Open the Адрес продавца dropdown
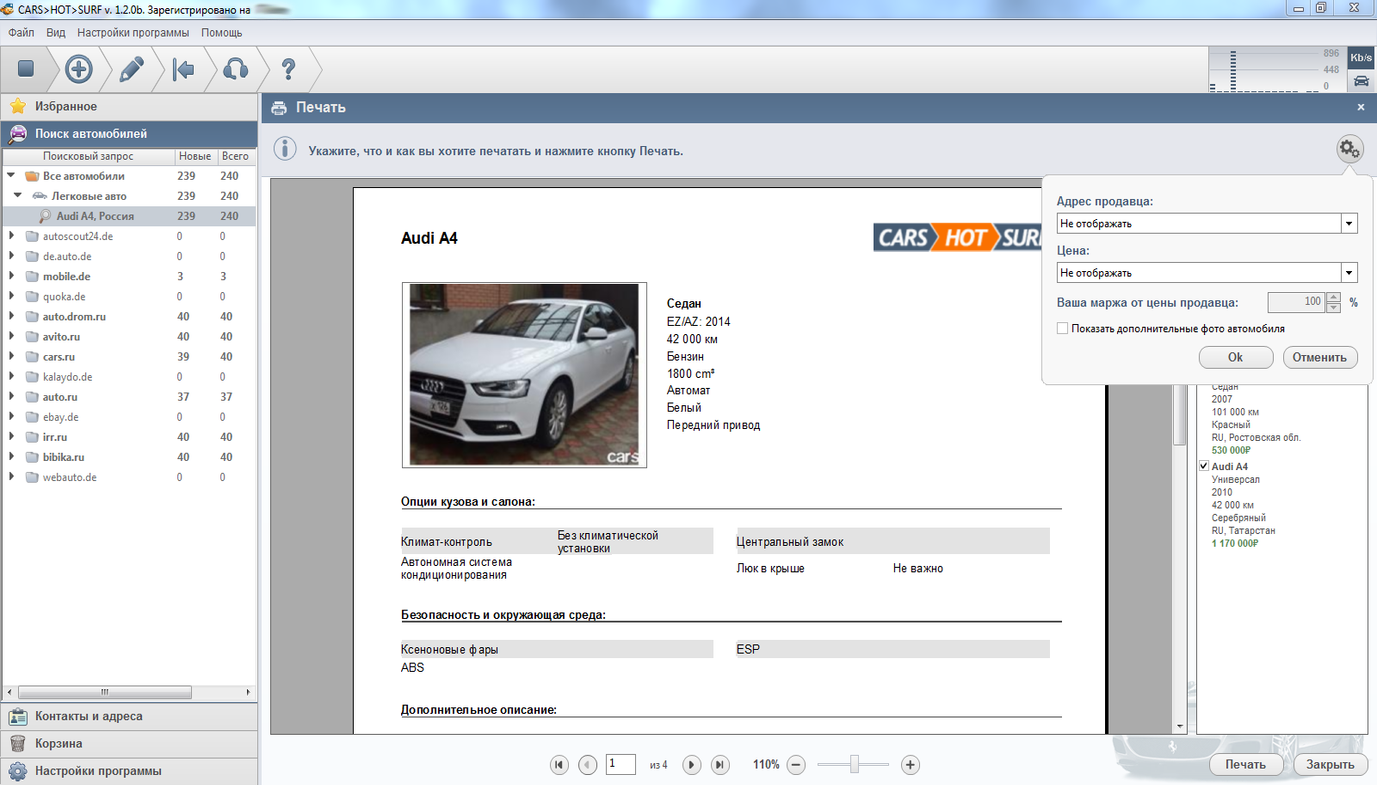Viewport: 1377px width, 785px height. pyautogui.click(x=1349, y=224)
